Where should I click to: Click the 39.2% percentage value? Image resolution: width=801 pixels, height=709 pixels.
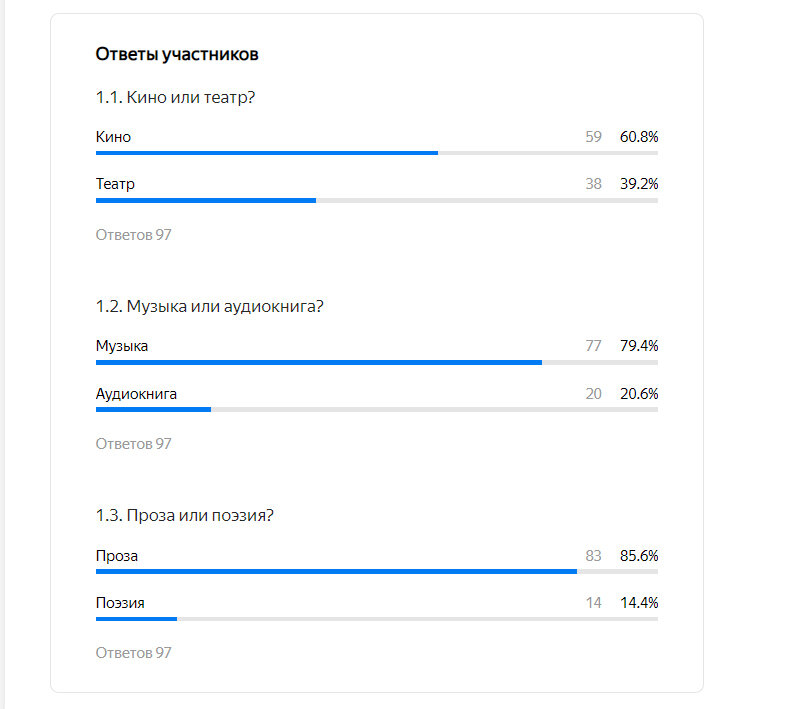pyautogui.click(x=639, y=184)
